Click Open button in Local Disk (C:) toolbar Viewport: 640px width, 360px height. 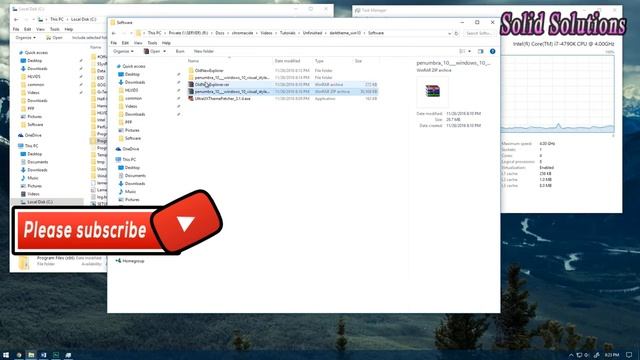click(54, 38)
